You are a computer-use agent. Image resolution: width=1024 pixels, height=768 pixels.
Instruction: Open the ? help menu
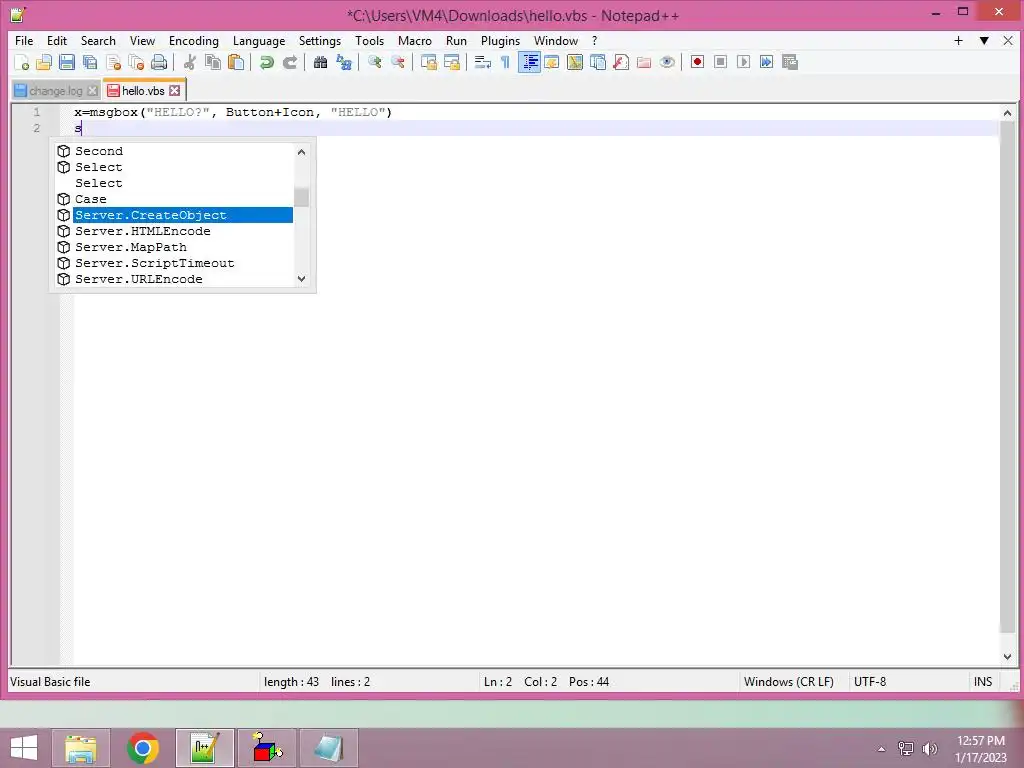pos(594,40)
